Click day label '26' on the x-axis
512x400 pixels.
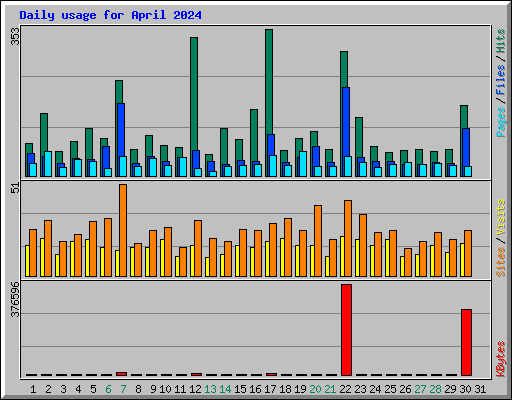tap(405, 389)
